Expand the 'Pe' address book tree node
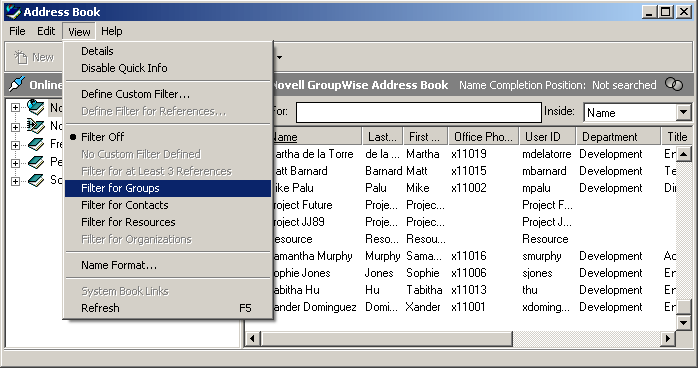The height and width of the screenshot is (368, 698). 15,163
